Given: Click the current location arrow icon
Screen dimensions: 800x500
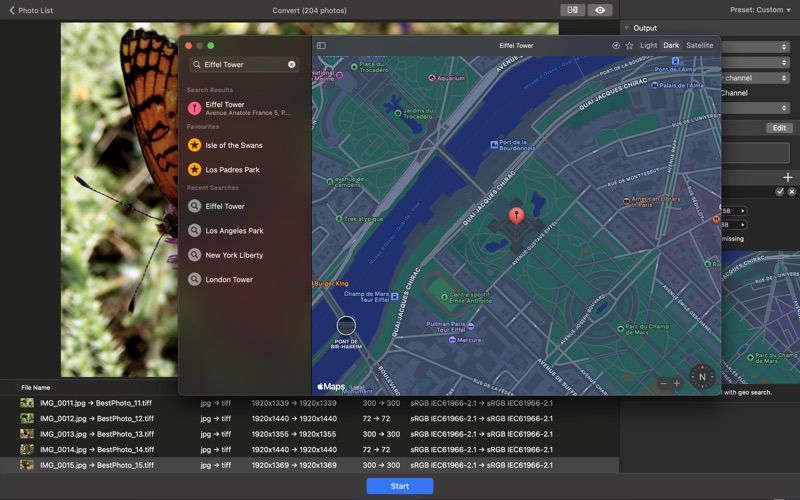Looking at the screenshot, I should click(x=616, y=45).
